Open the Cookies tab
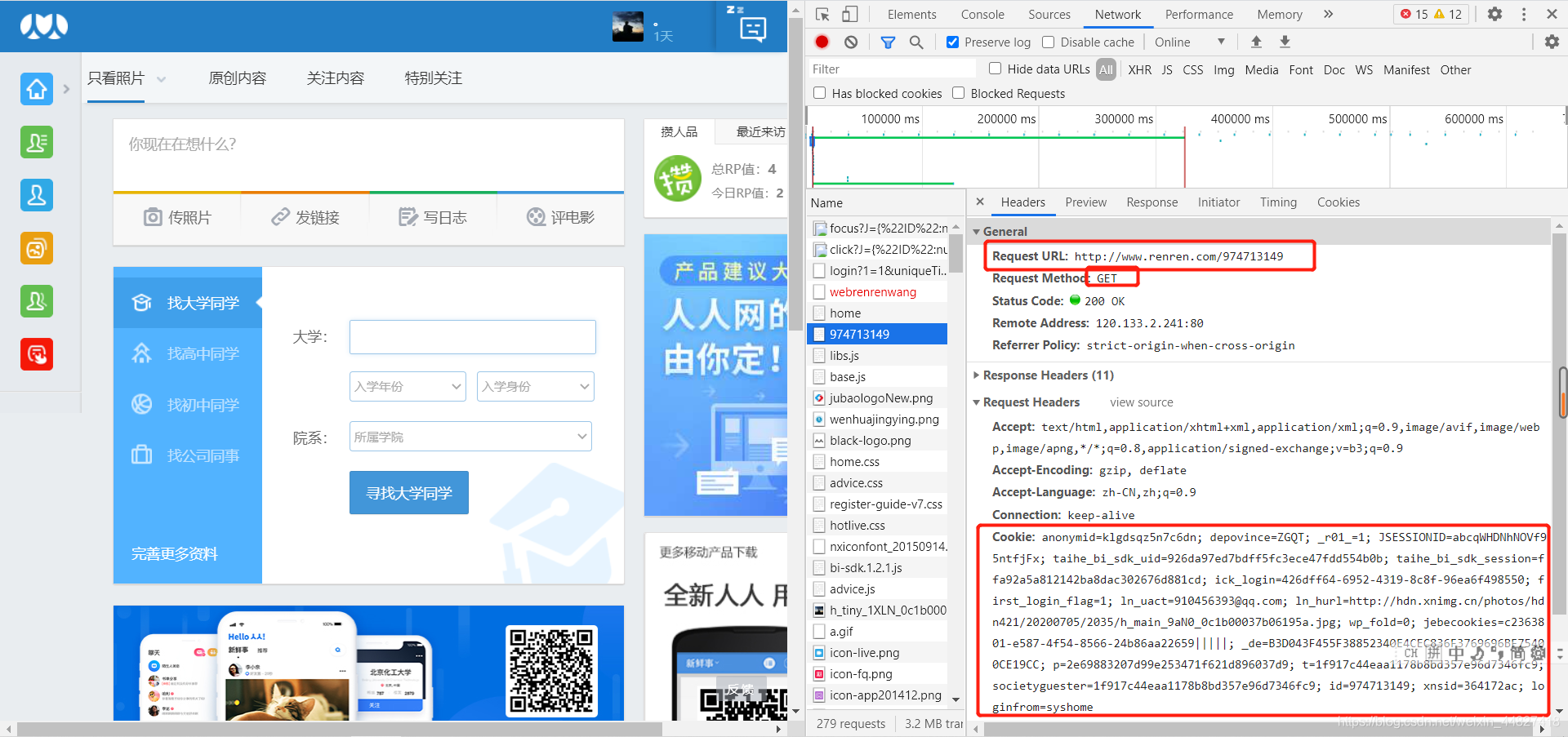The width and height of the screenshot is (1568, 737). (x=1338, y=202)
